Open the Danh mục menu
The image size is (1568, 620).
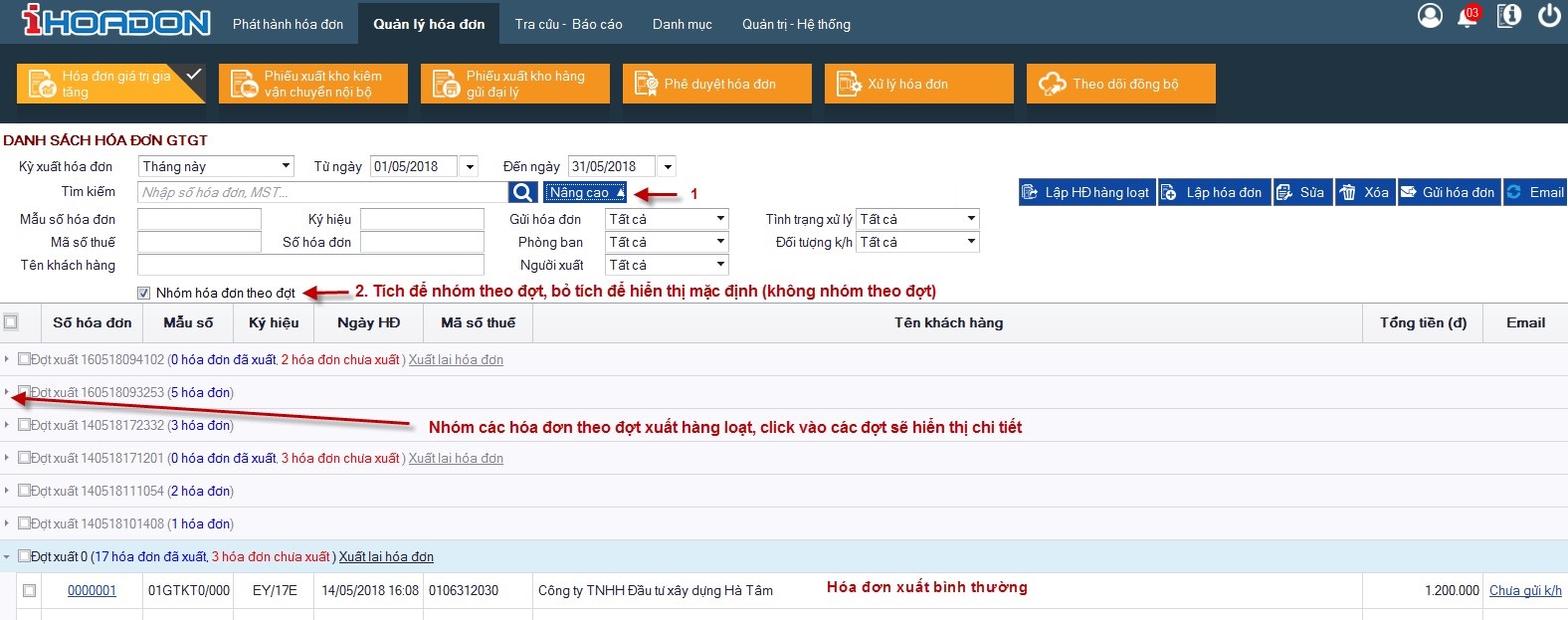click(x=682, y=24)
